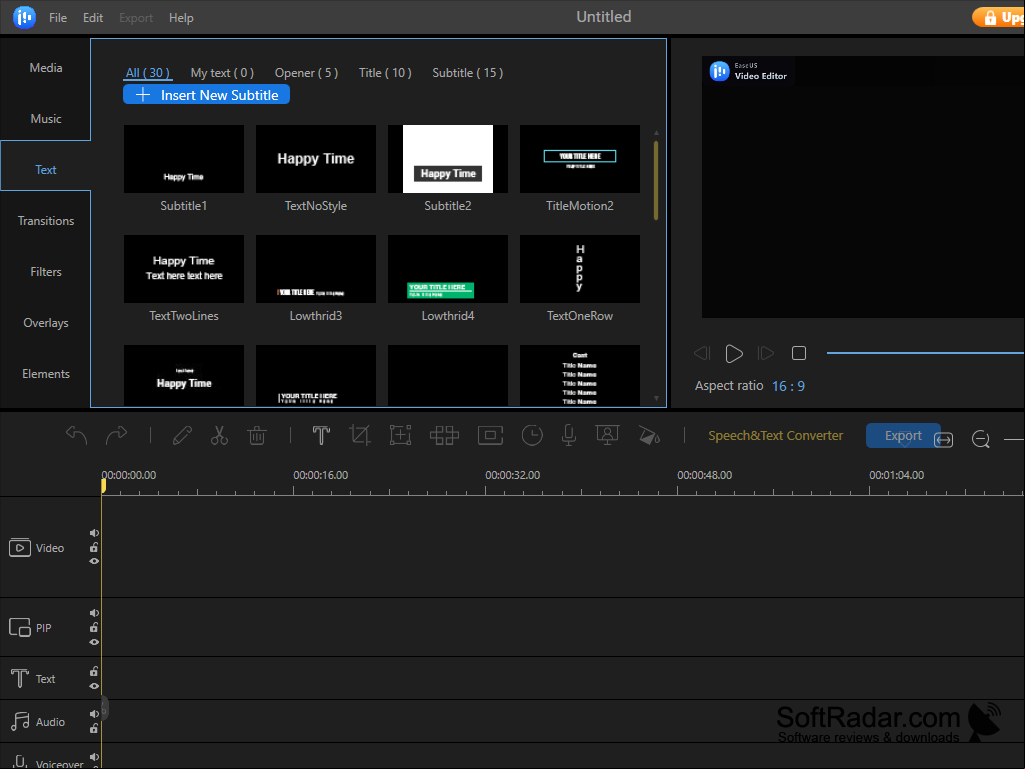Screen dimensions: 1025x769
Task: Select the Lowthrid4 green thumbnail
Action: point(448,269)
